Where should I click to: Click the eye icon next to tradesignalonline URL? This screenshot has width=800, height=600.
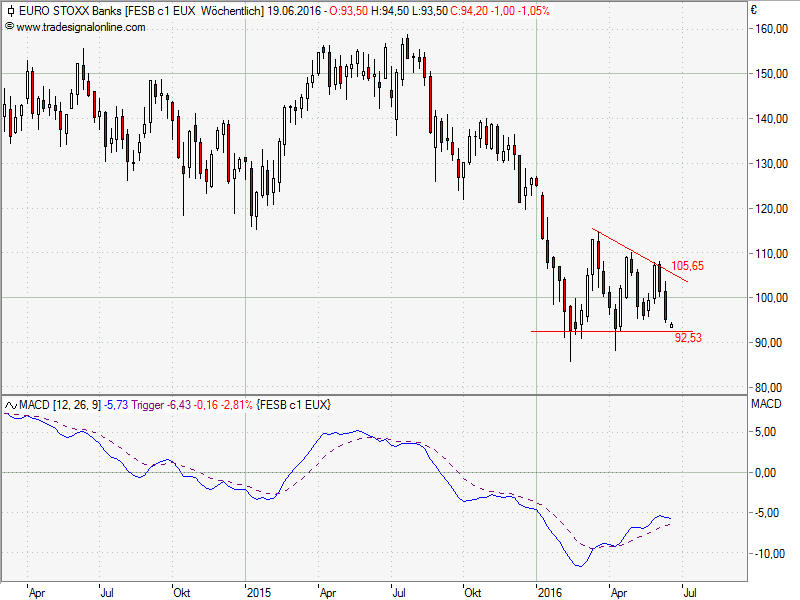[x=9, y=27]
